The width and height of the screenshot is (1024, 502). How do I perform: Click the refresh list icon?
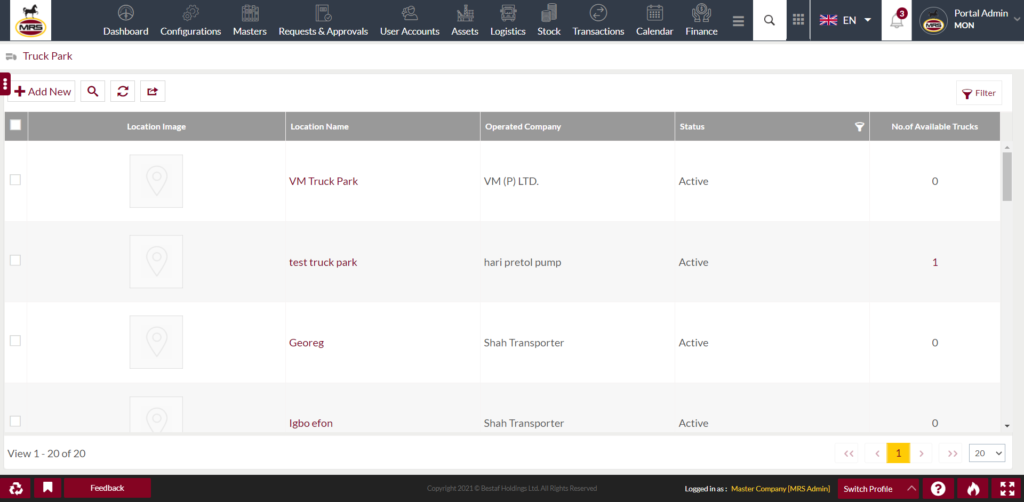pos(123,91)
